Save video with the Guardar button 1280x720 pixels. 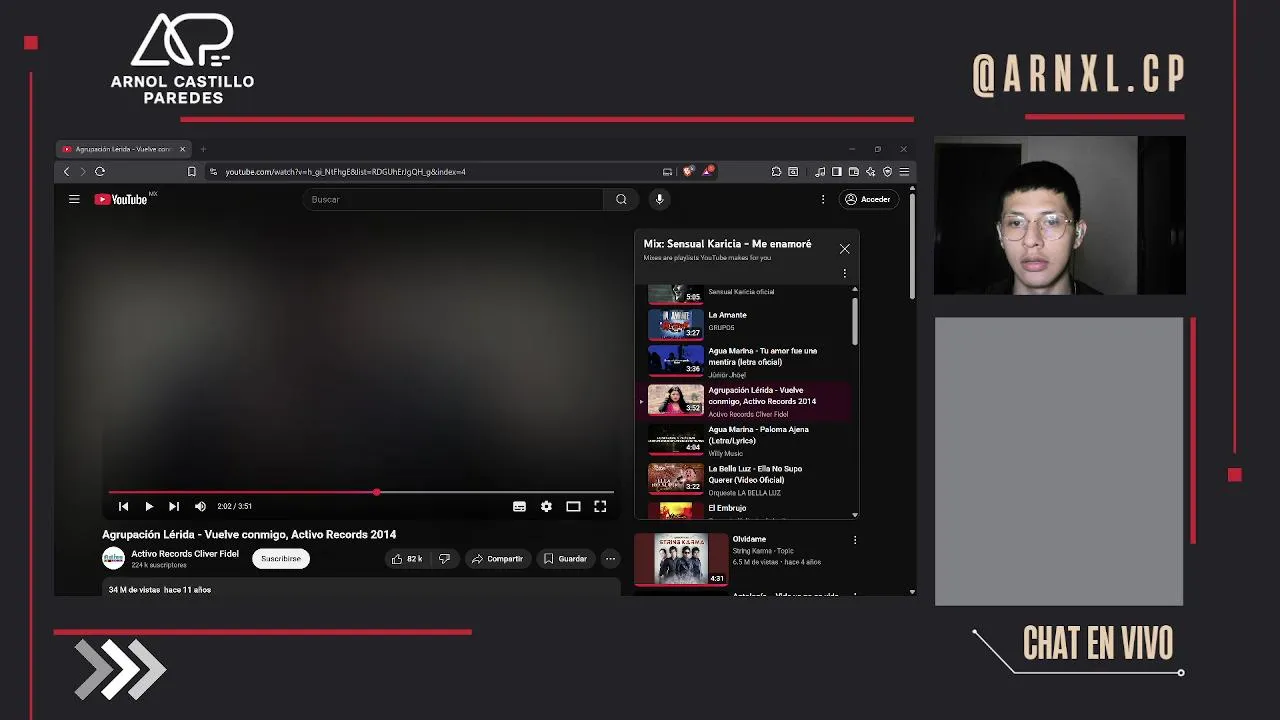pos(565,559)
